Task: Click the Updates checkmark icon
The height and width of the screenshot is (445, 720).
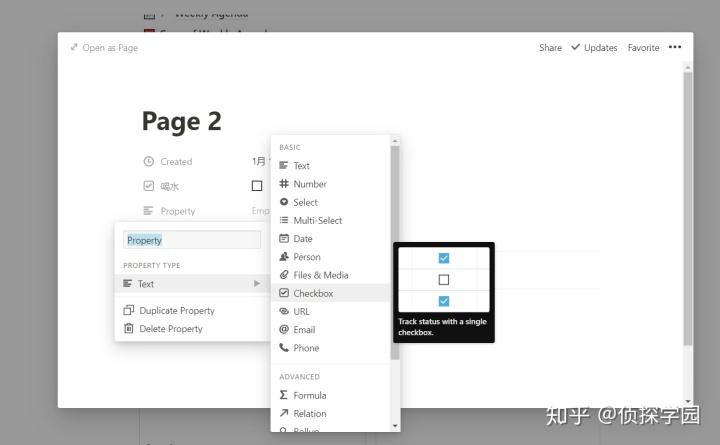Action: (575, 47)
